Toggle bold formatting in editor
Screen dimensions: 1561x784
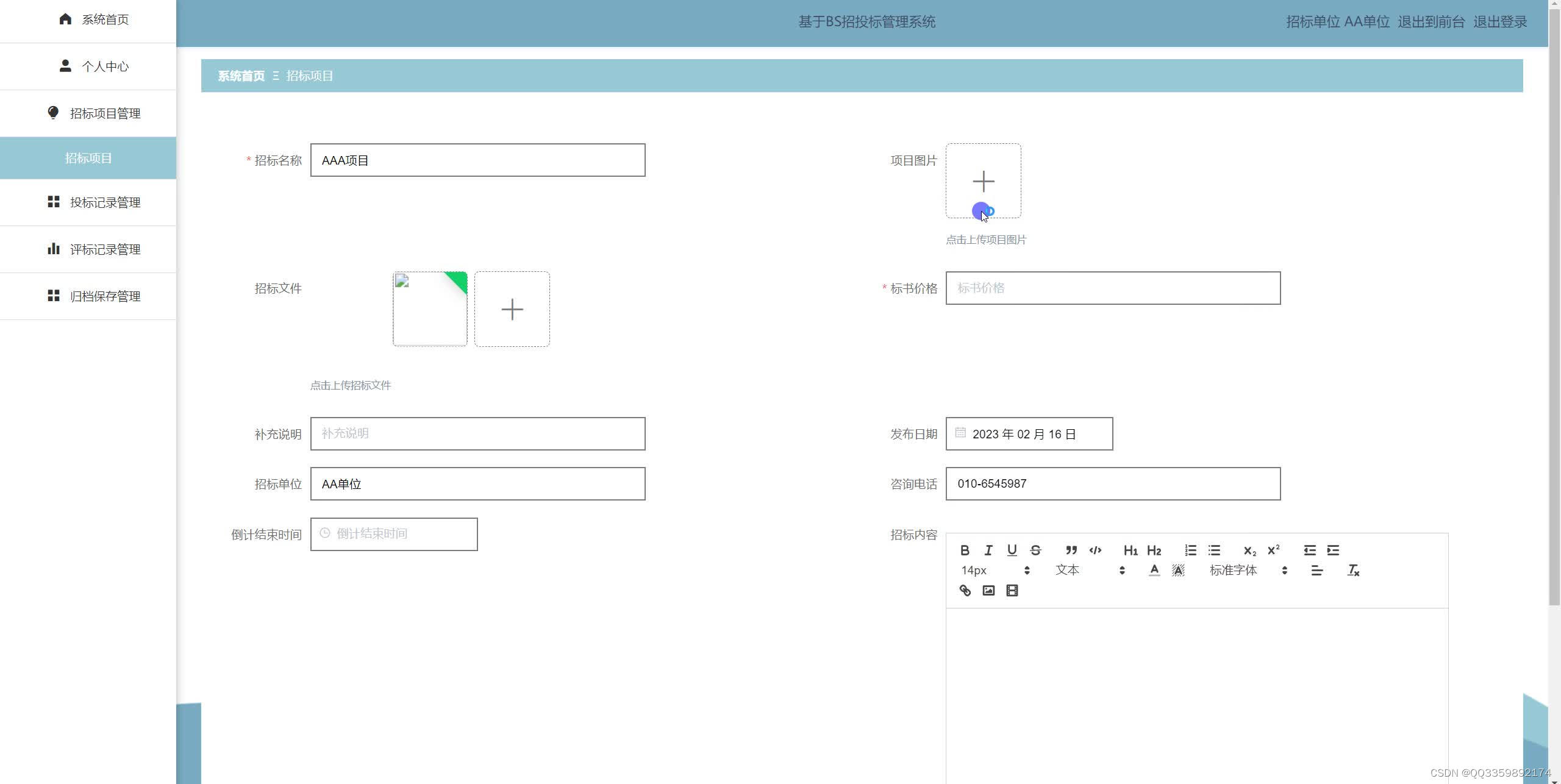point(965,551)
